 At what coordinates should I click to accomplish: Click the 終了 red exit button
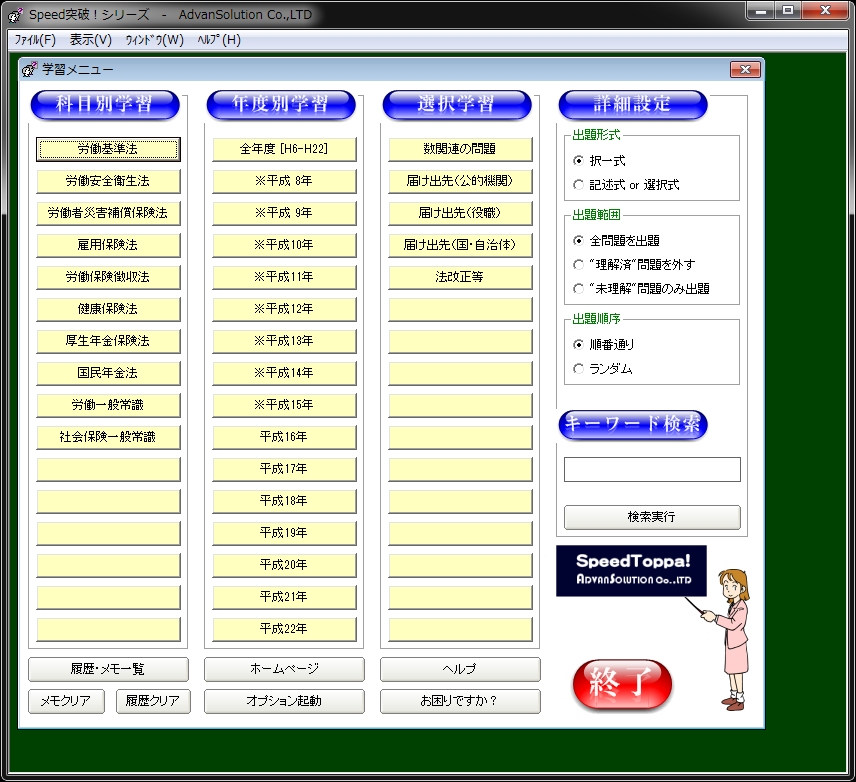pyautogui.click(x=622, y=685)
